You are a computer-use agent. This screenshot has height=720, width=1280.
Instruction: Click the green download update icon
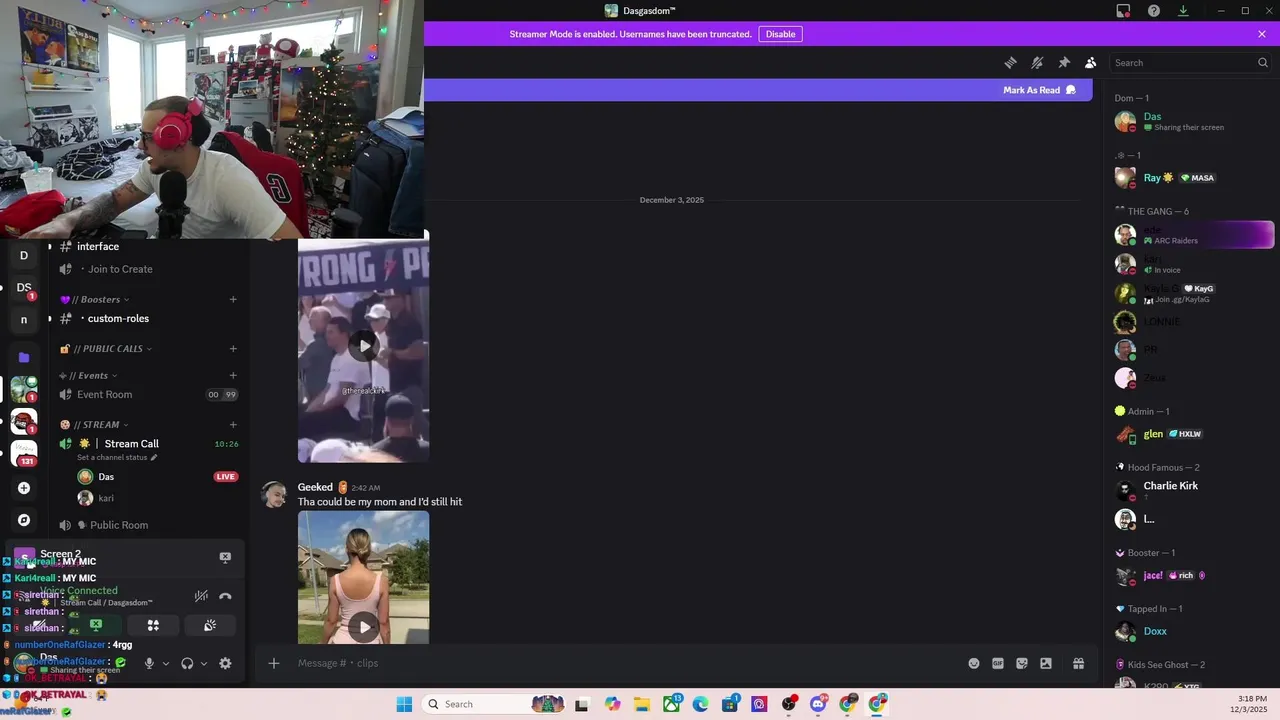pos(1183,11)
